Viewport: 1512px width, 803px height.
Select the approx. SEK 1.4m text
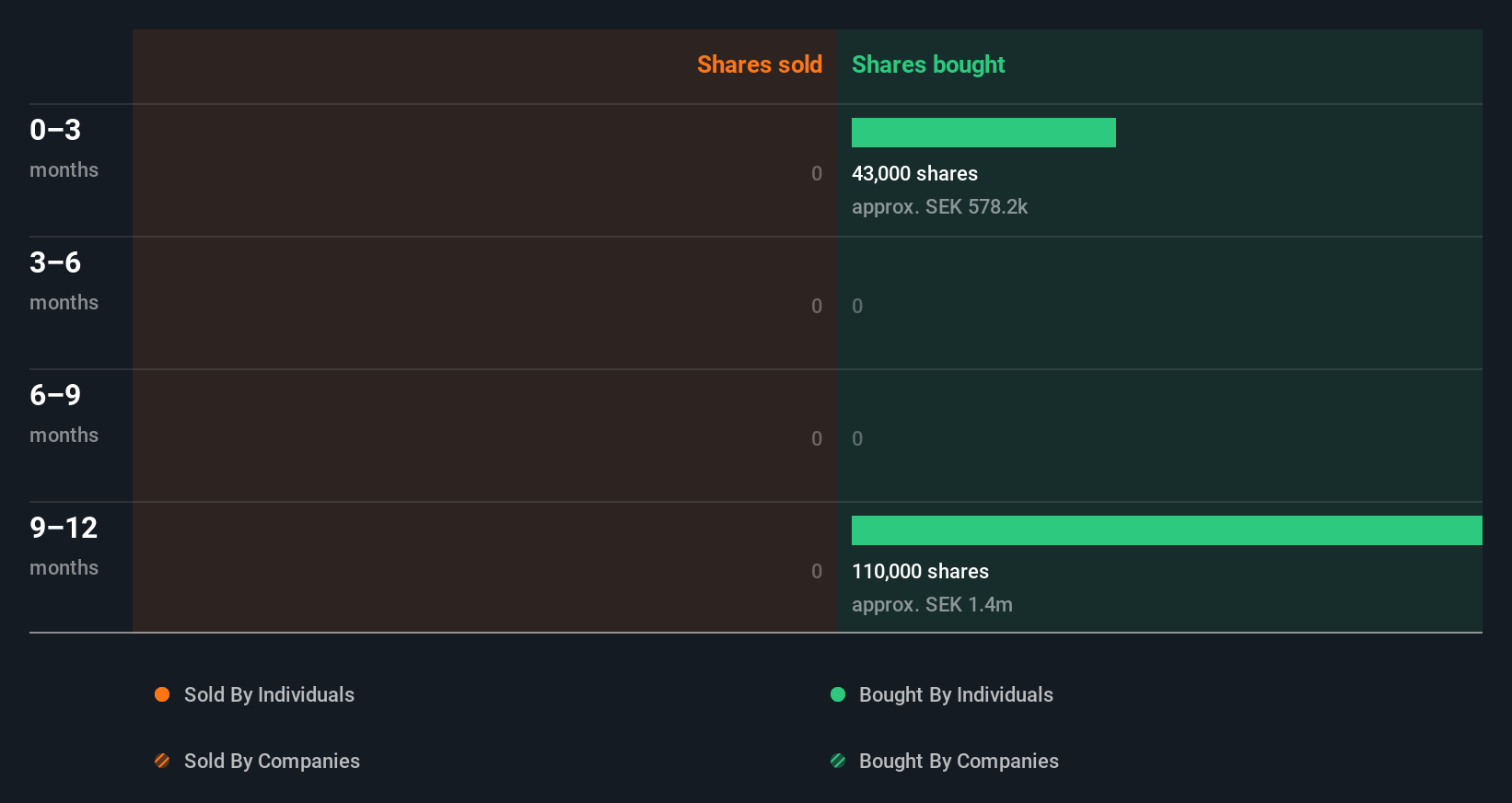coord(932,605)
